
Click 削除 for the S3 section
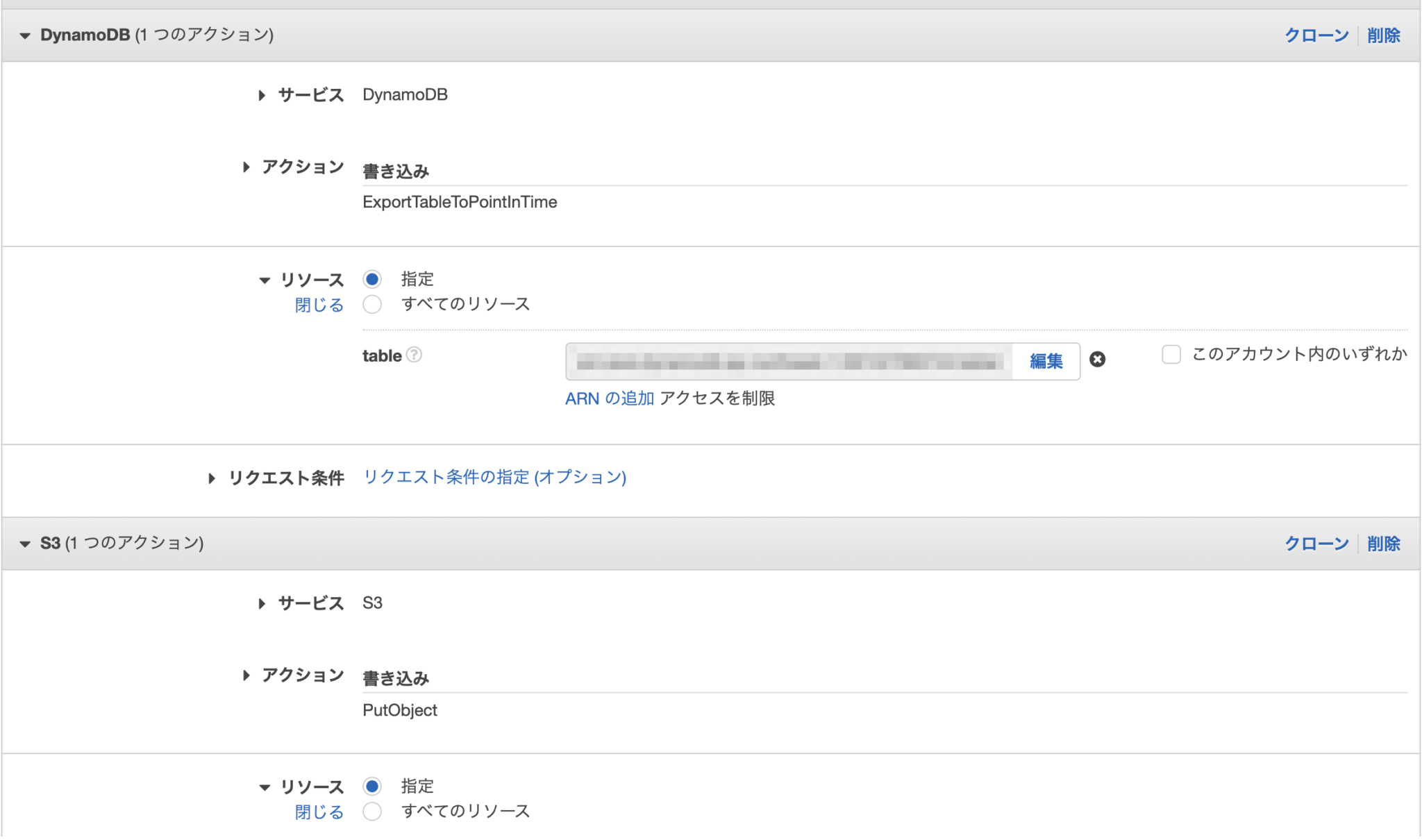click(1383, 544)
